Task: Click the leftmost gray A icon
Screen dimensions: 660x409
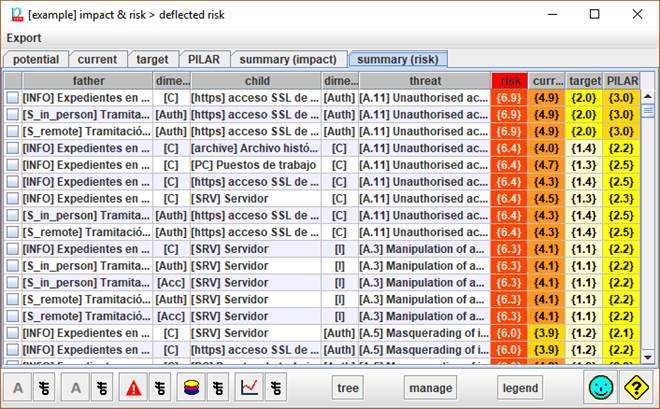Action: (18, 388)
